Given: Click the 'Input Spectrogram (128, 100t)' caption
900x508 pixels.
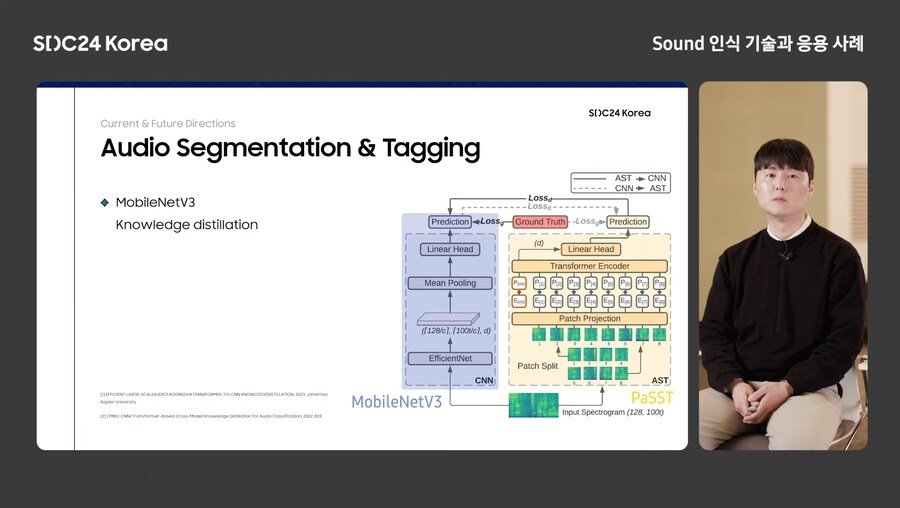Looking at the screenshot, I should [613, 412].
